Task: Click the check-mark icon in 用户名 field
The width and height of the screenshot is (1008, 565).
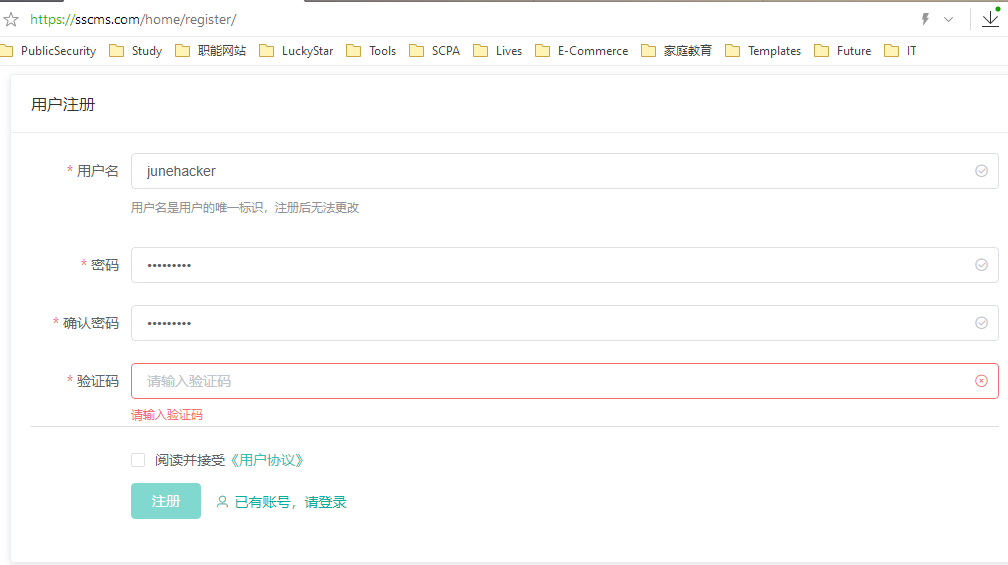Action: (981, 171)
